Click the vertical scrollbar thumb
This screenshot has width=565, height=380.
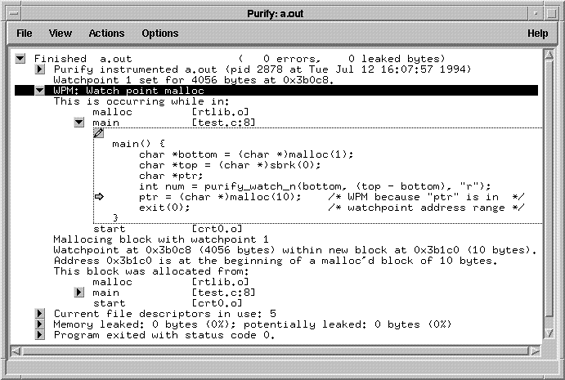pyautogui.click(x=549, y=189)
